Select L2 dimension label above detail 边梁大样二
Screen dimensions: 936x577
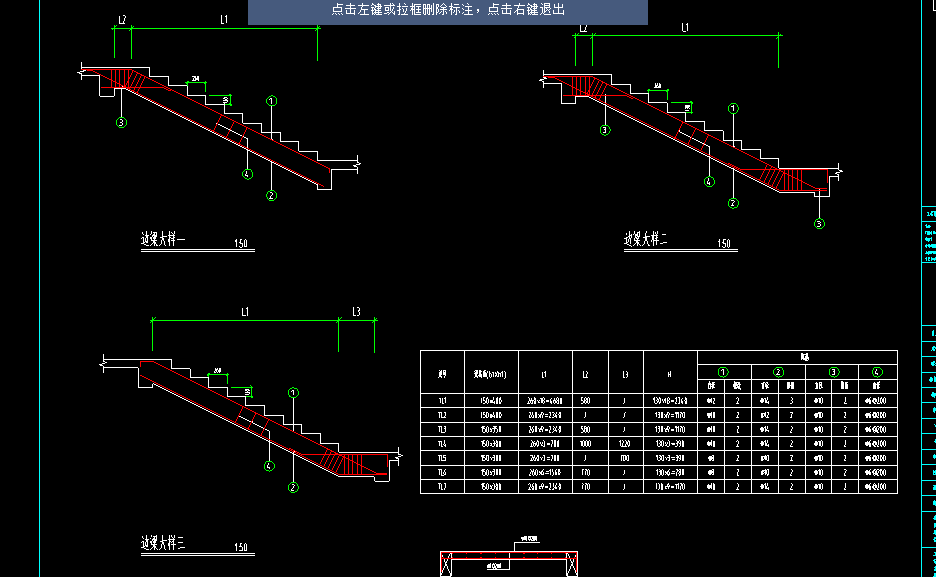583,28
